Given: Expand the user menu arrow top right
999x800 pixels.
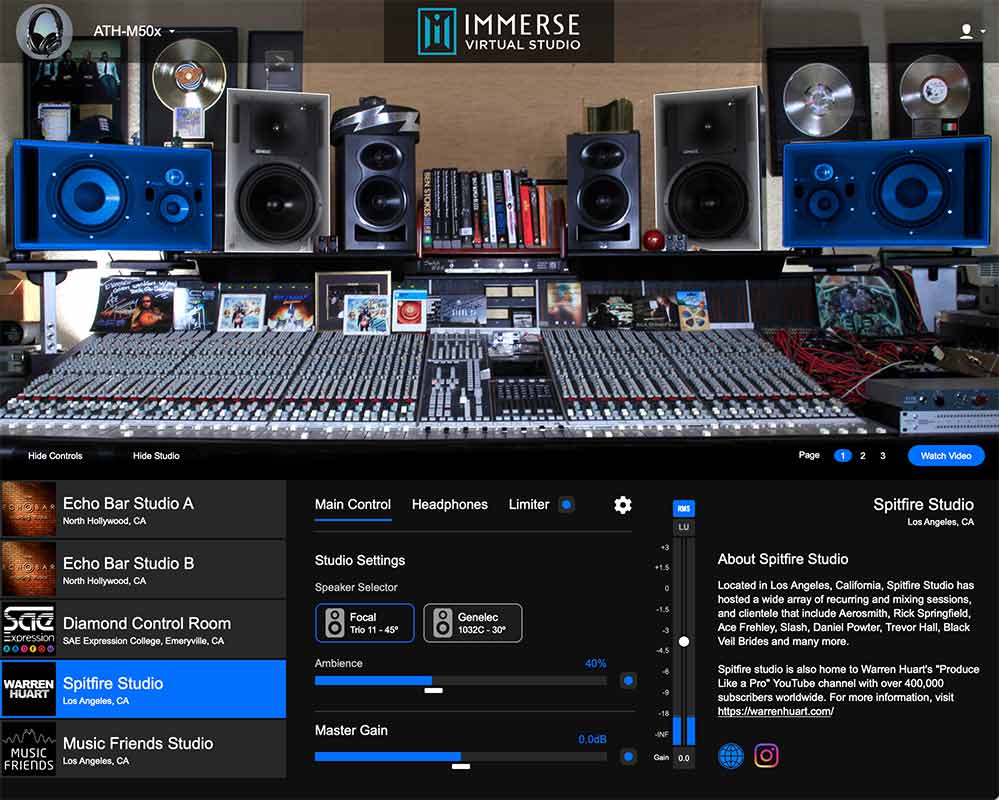Looking at the screenshot, I should click(x=981, y=29).
